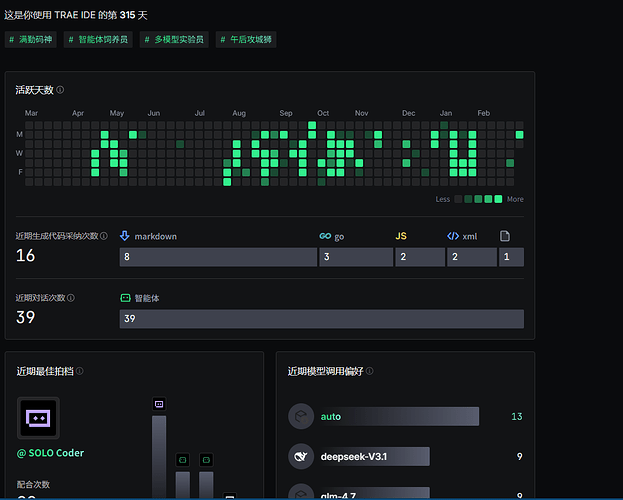Click the go bar showing 3
Screen dimensions: 623x500
tap(356, 257)
